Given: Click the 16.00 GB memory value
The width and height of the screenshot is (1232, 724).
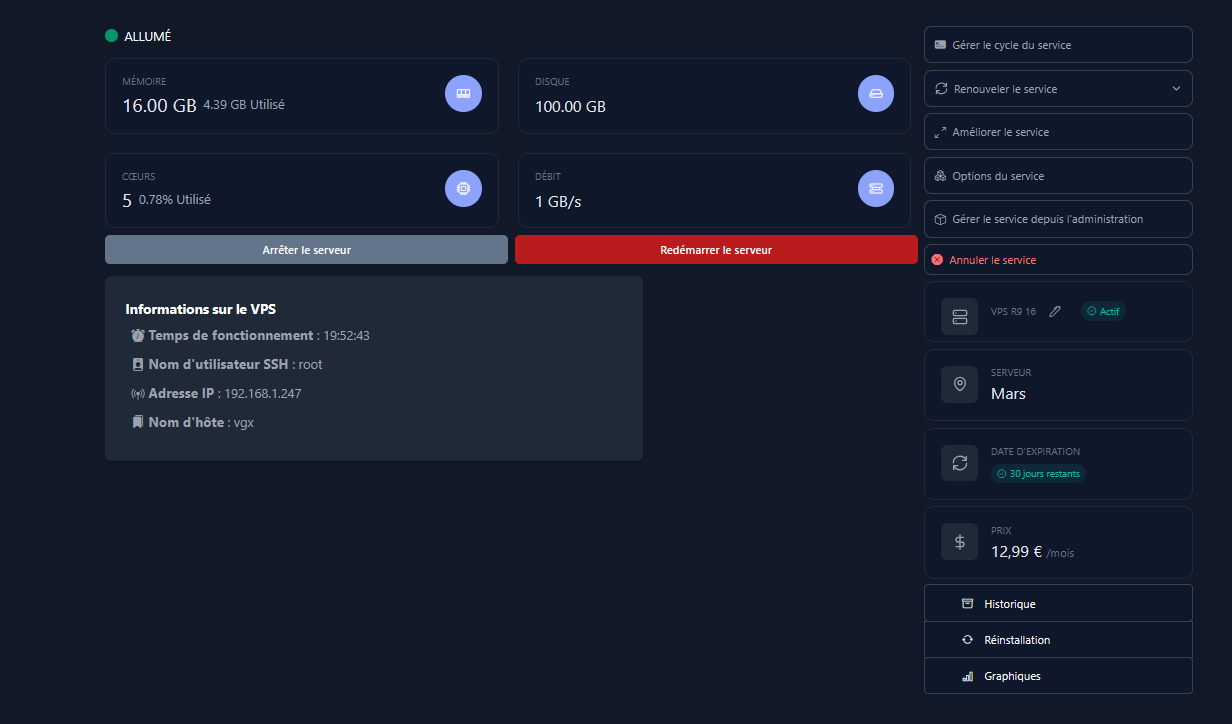Looking at the screenshot, I should click(x=160, y=105).
